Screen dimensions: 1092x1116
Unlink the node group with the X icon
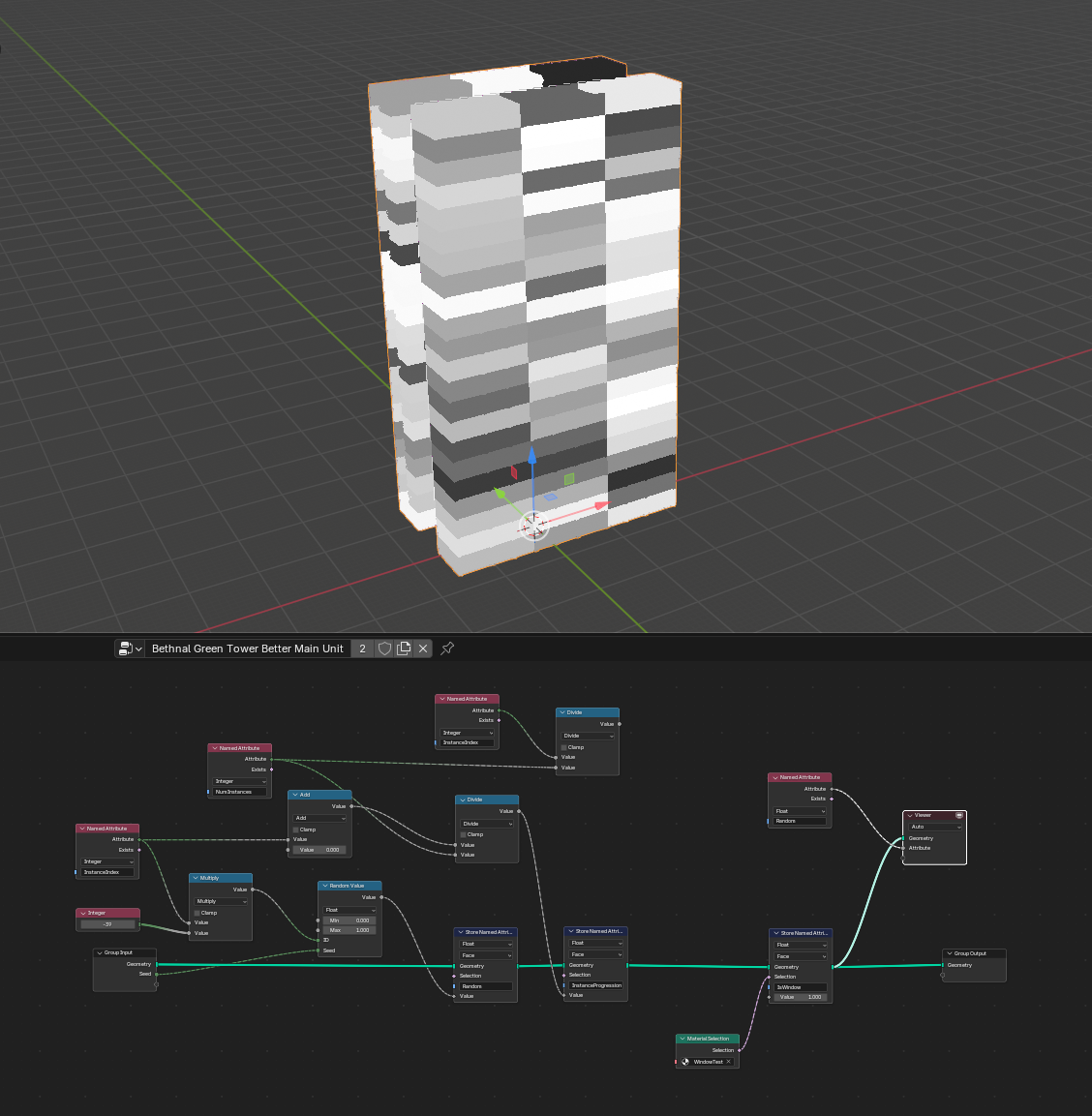pyautogui.click(x=423, y=648)
